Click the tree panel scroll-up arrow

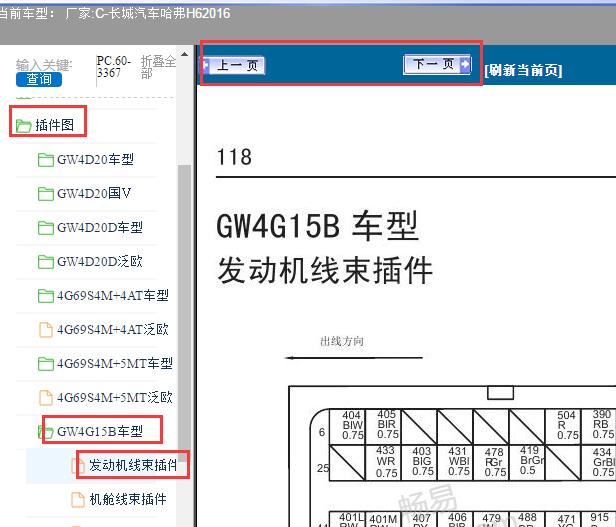pos(184,54)
